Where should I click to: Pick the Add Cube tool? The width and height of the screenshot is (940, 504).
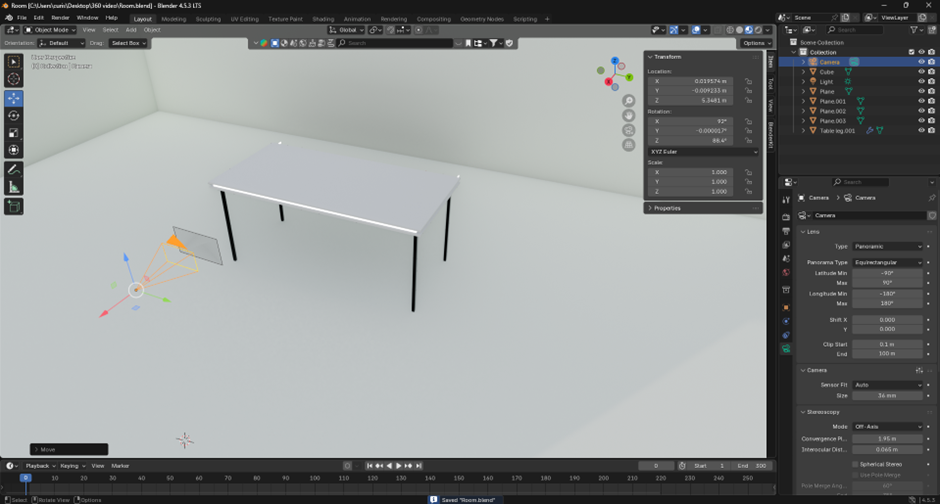click(14, 207)
